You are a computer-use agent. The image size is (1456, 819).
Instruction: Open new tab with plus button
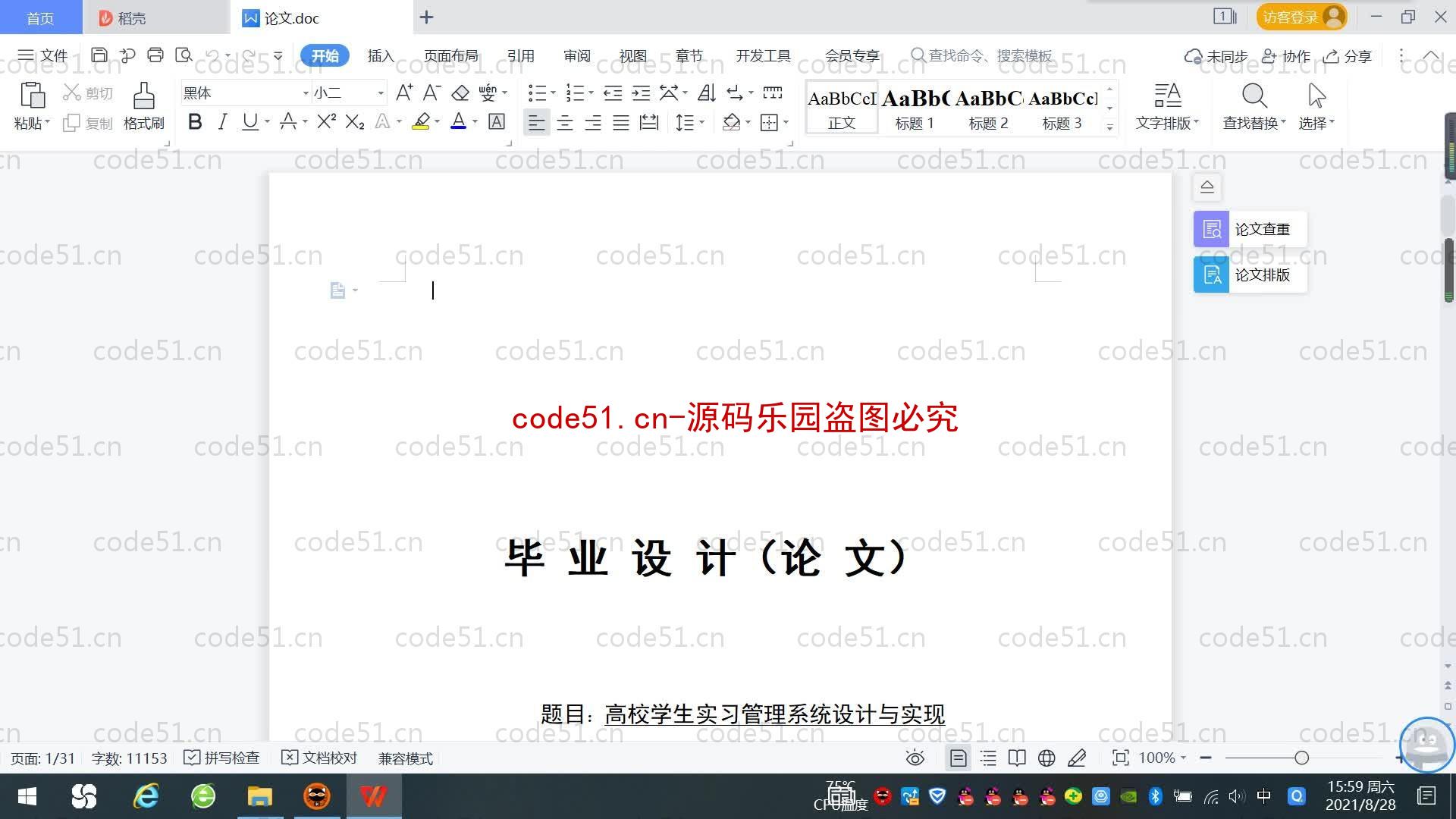point(426,17)
